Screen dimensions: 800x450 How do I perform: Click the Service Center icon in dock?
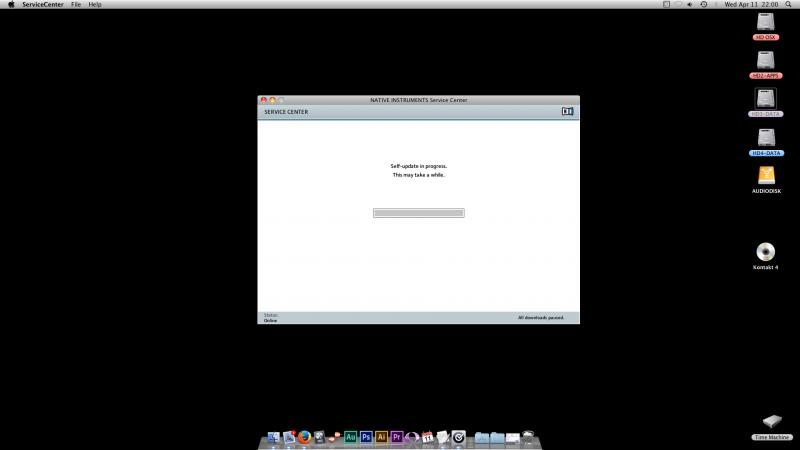(459, 437)
